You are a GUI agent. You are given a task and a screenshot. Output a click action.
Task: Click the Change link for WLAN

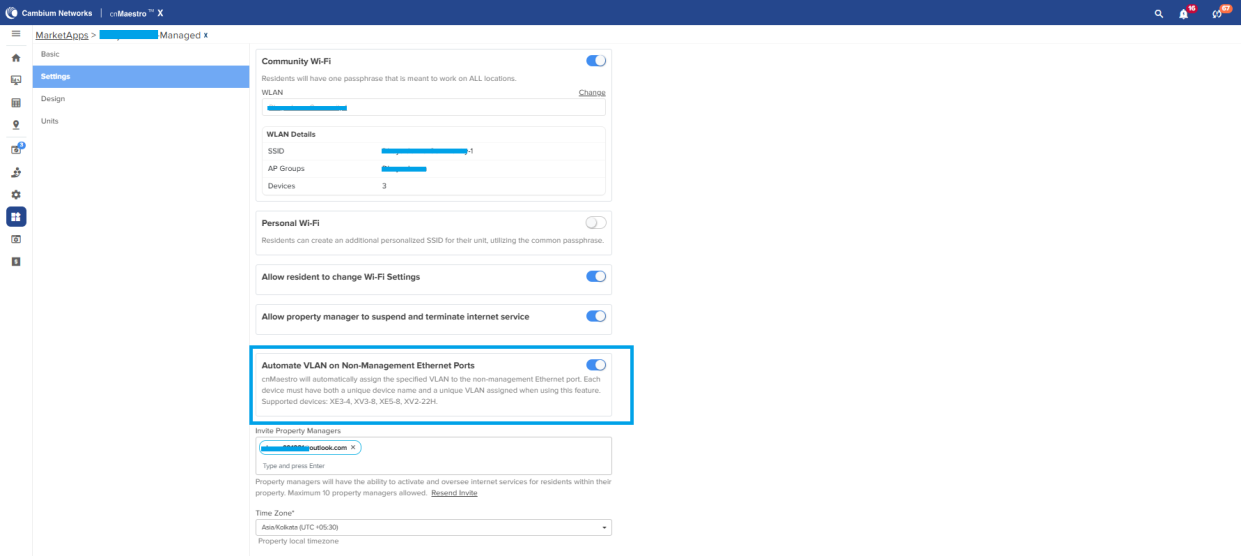click(x=591, y=92)
